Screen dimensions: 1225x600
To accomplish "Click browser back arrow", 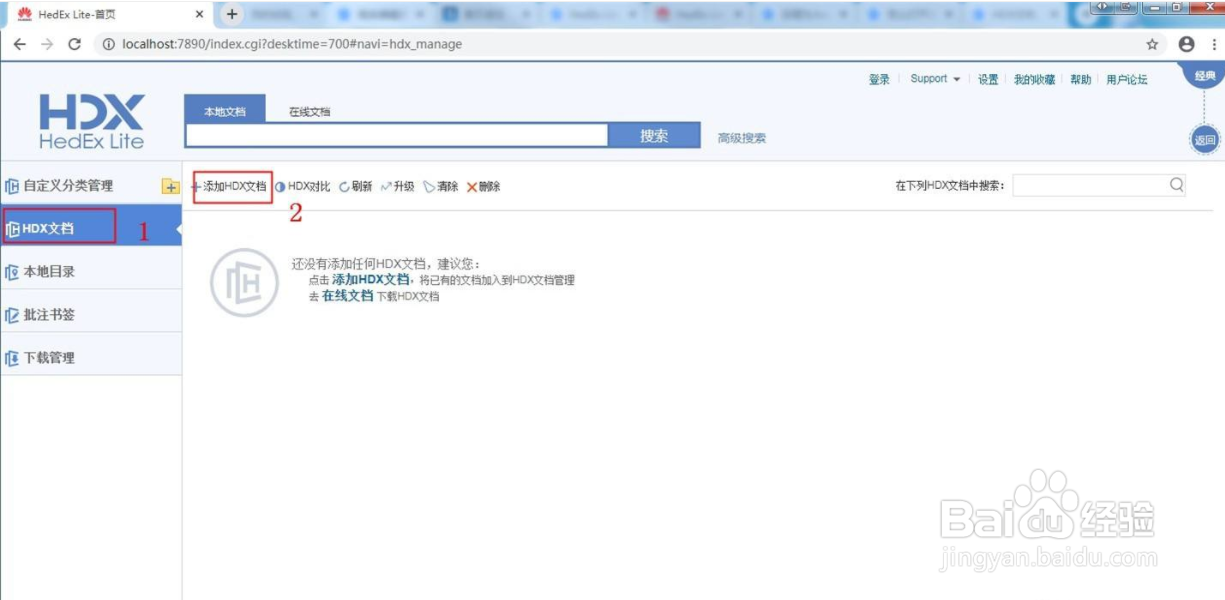I will [20, 44].
